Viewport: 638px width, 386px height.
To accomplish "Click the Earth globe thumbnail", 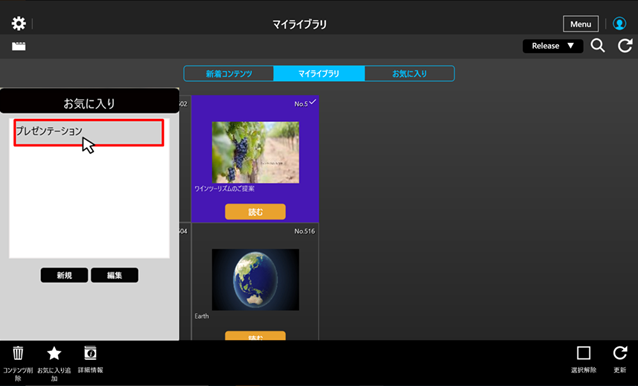I will tap(256, 280).
